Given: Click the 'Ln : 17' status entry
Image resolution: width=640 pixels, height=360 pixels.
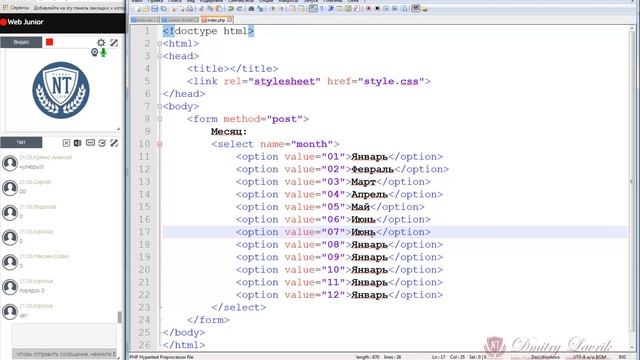Looking at the screenshot, I should pos(439,357).
